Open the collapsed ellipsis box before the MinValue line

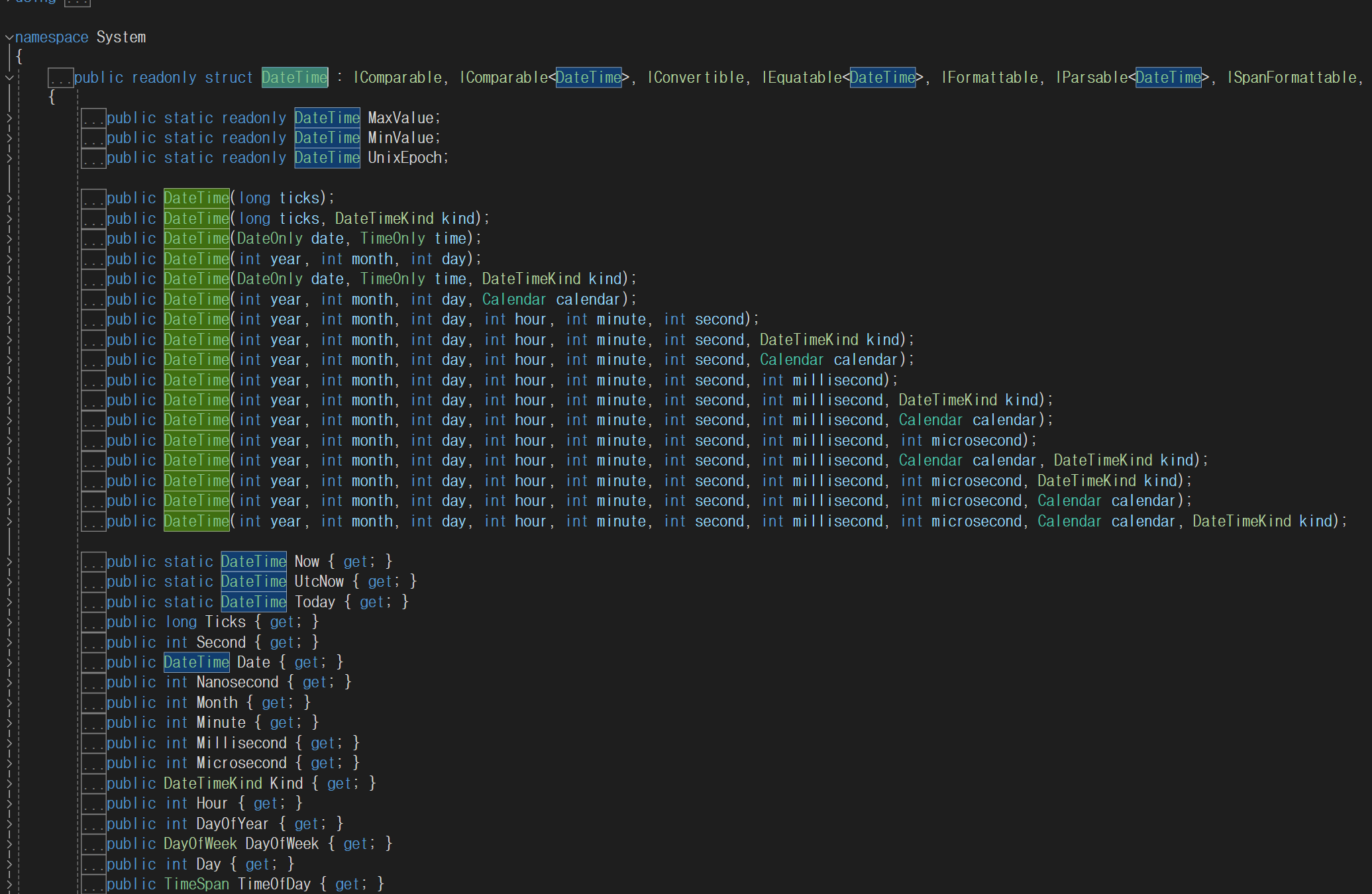point(94,139)
